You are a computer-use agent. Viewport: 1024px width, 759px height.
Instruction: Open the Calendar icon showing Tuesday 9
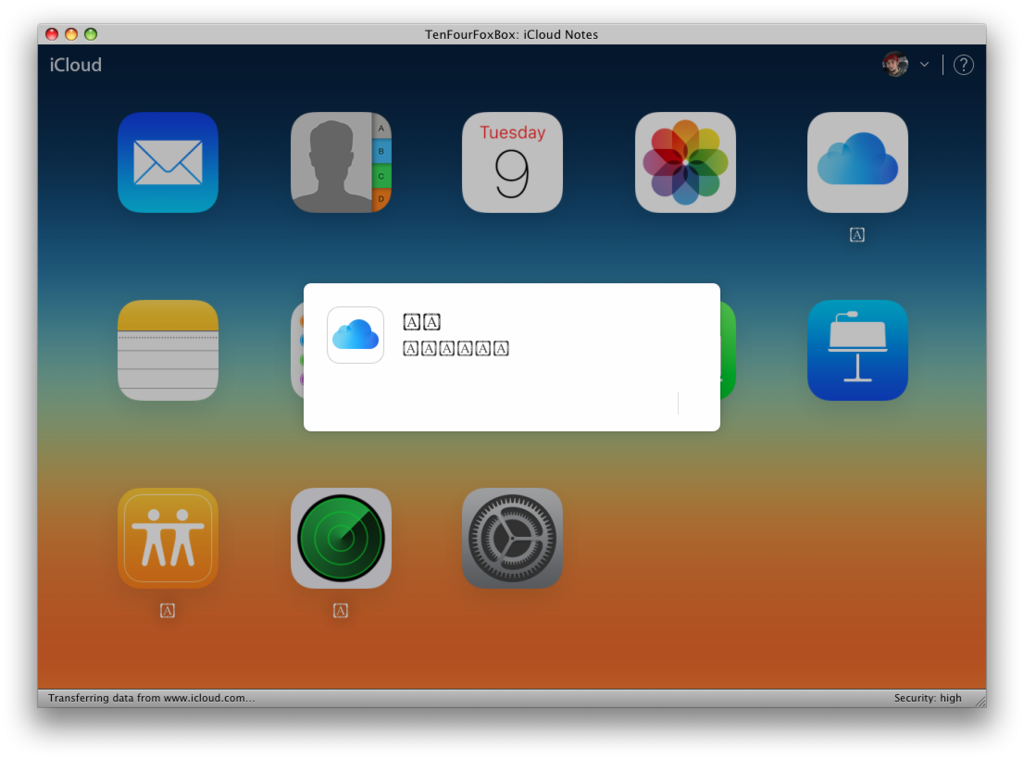(513, 162)
